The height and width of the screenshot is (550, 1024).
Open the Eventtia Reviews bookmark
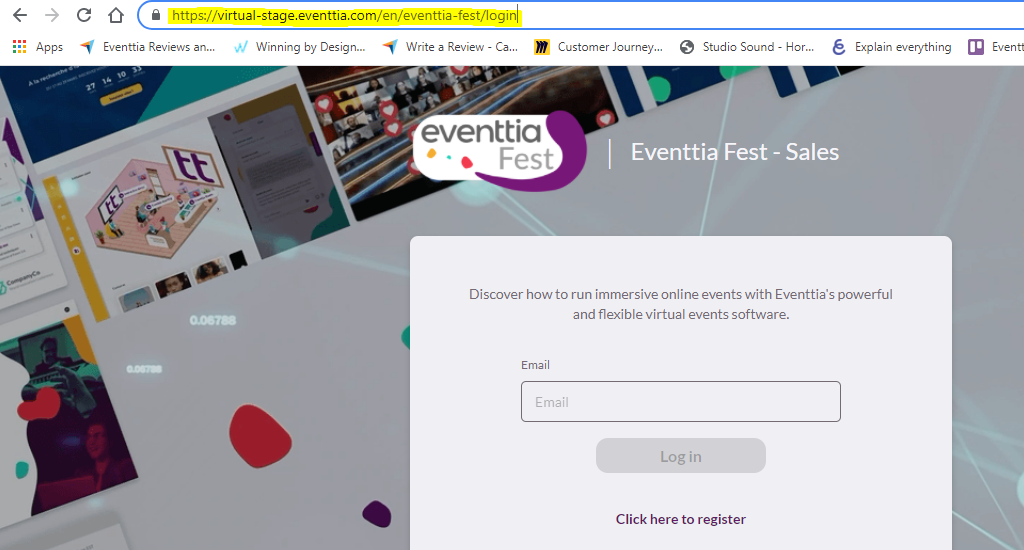coord(148,47)
